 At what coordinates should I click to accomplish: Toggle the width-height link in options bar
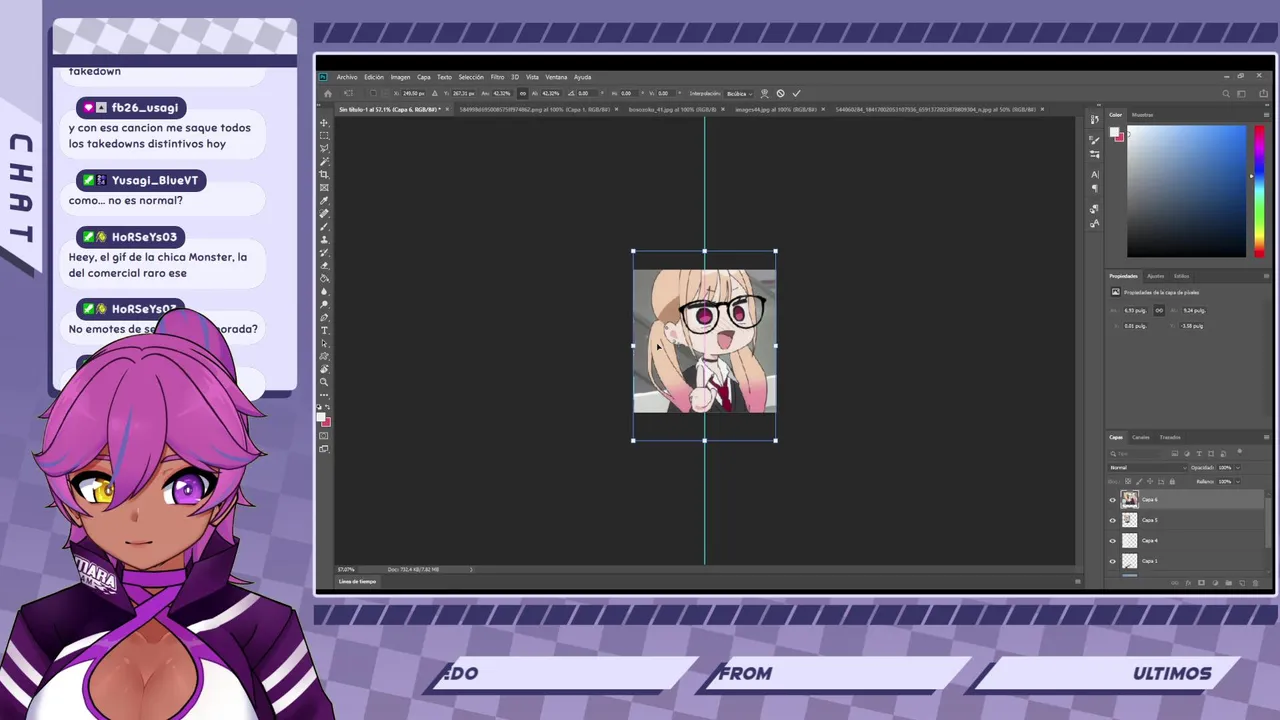522,93
